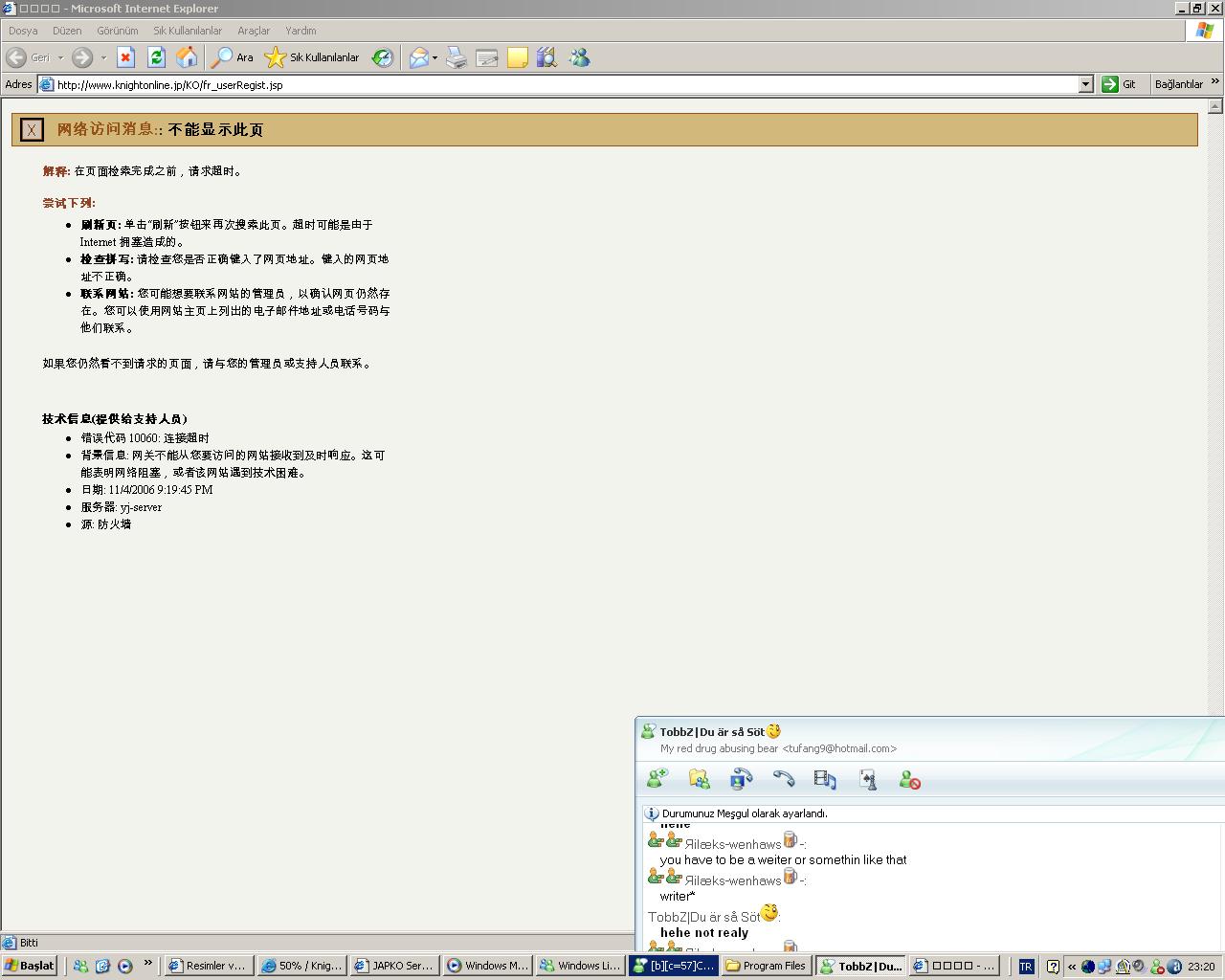Click the email tufang9@hotmail.com in Messenger header

point(839,748)
